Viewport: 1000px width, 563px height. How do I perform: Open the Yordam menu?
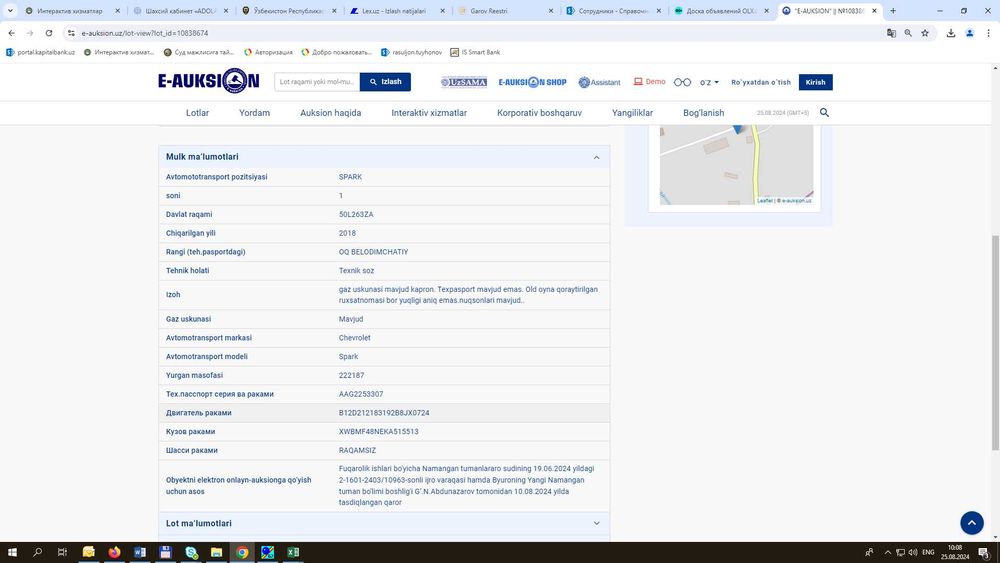(x=254, y=113)
